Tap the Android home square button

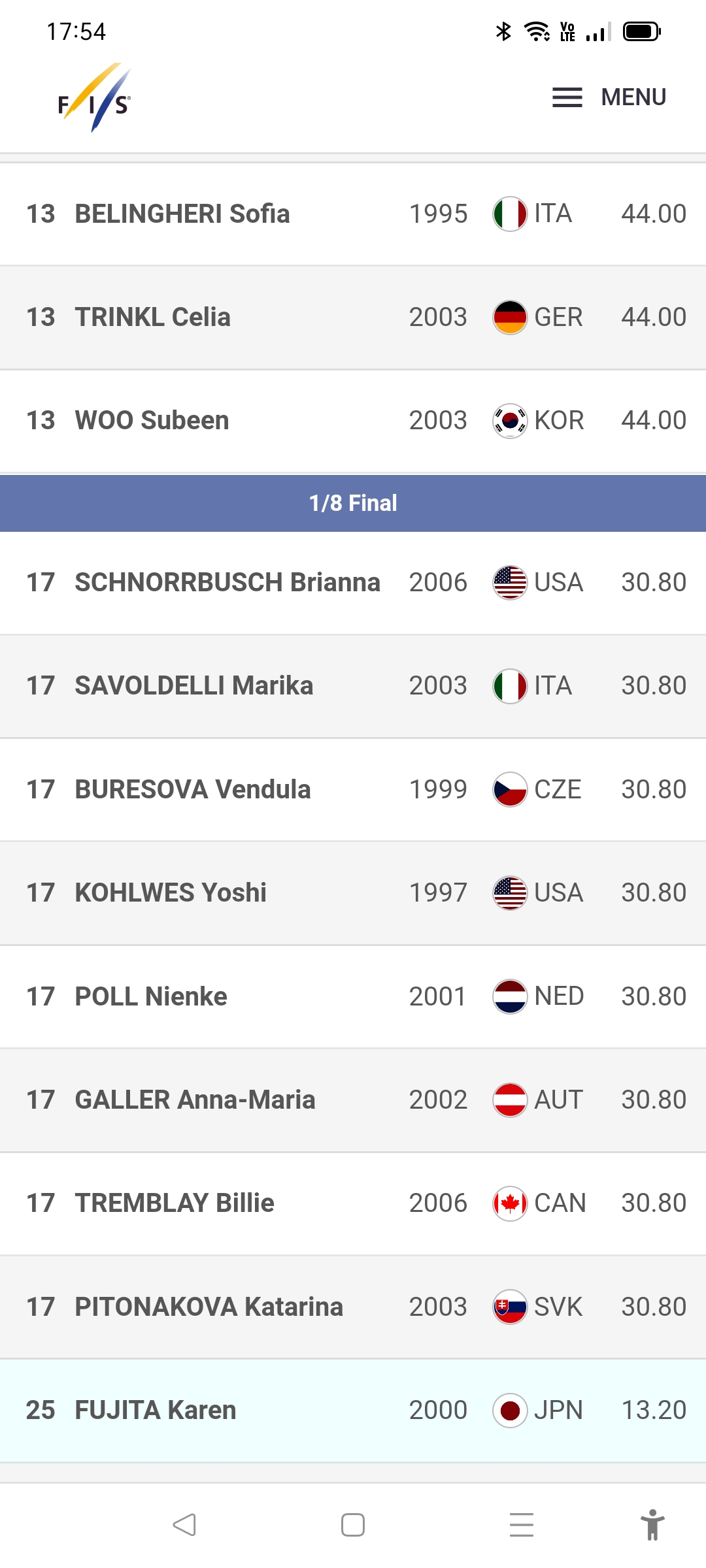click(x=353, y=1525)
